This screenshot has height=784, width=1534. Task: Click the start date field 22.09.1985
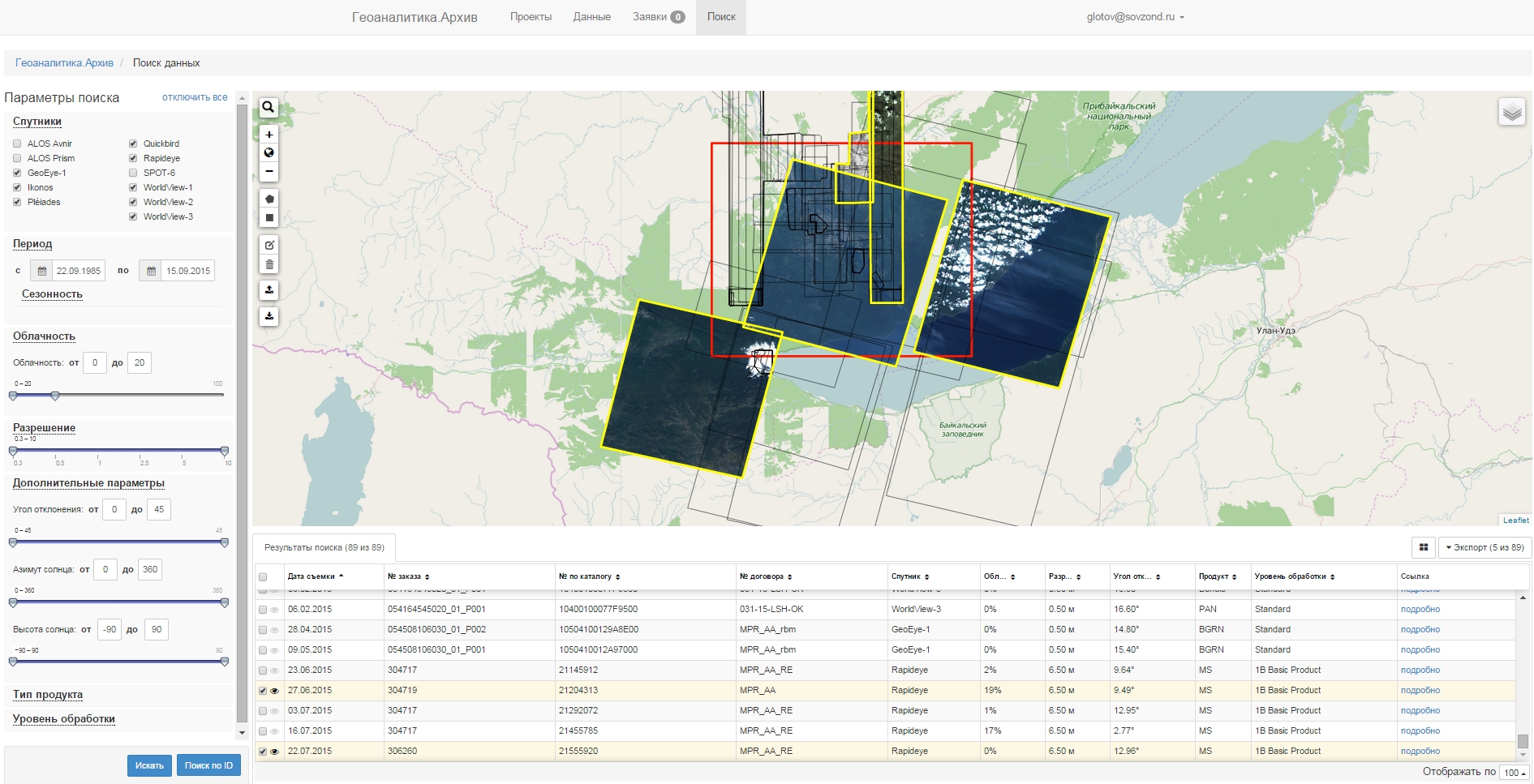[x=78, y=271]
